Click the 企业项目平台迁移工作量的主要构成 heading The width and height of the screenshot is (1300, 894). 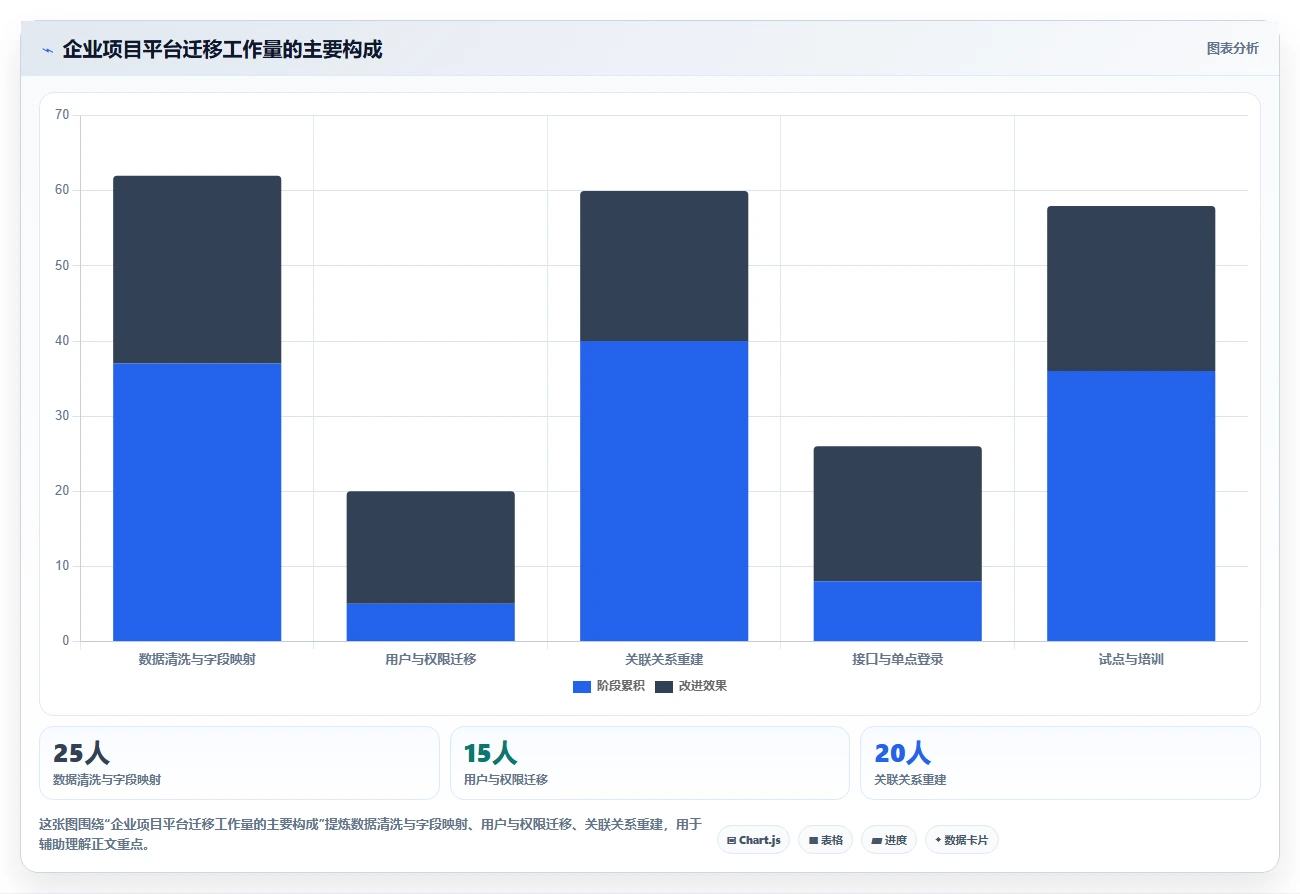point(222,49)
